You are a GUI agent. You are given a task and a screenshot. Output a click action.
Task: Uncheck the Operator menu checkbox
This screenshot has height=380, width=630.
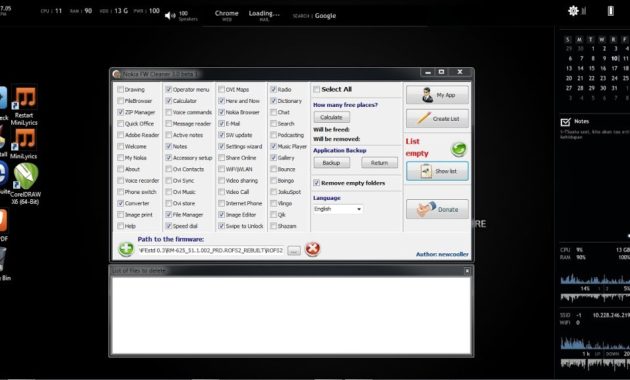tap(169, 89)
